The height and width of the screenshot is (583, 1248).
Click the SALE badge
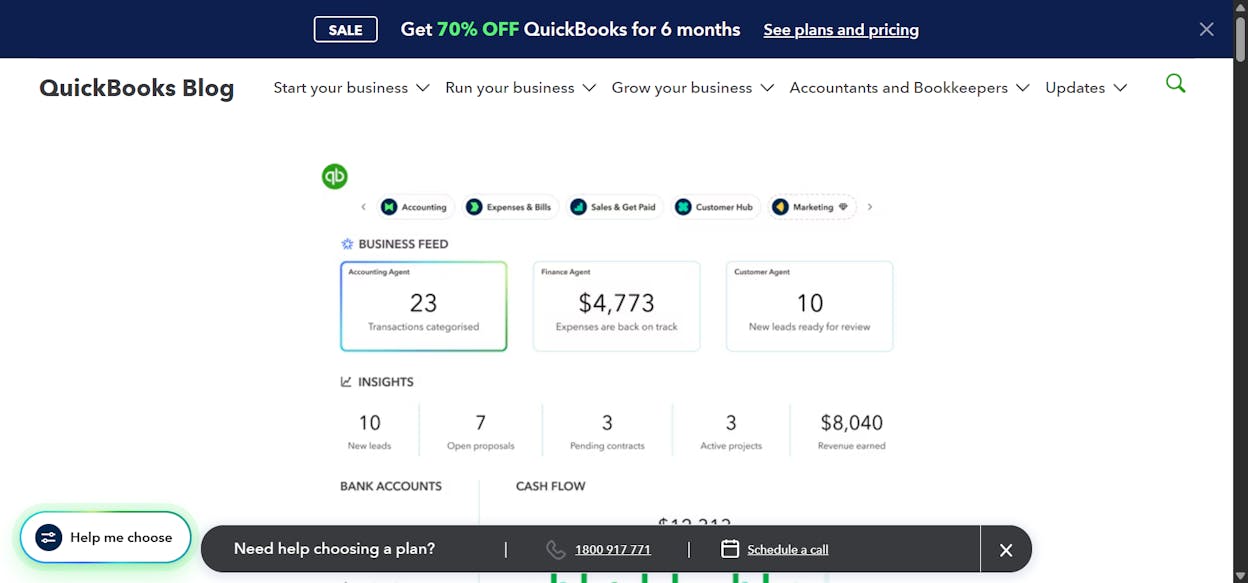click(346, 30)
